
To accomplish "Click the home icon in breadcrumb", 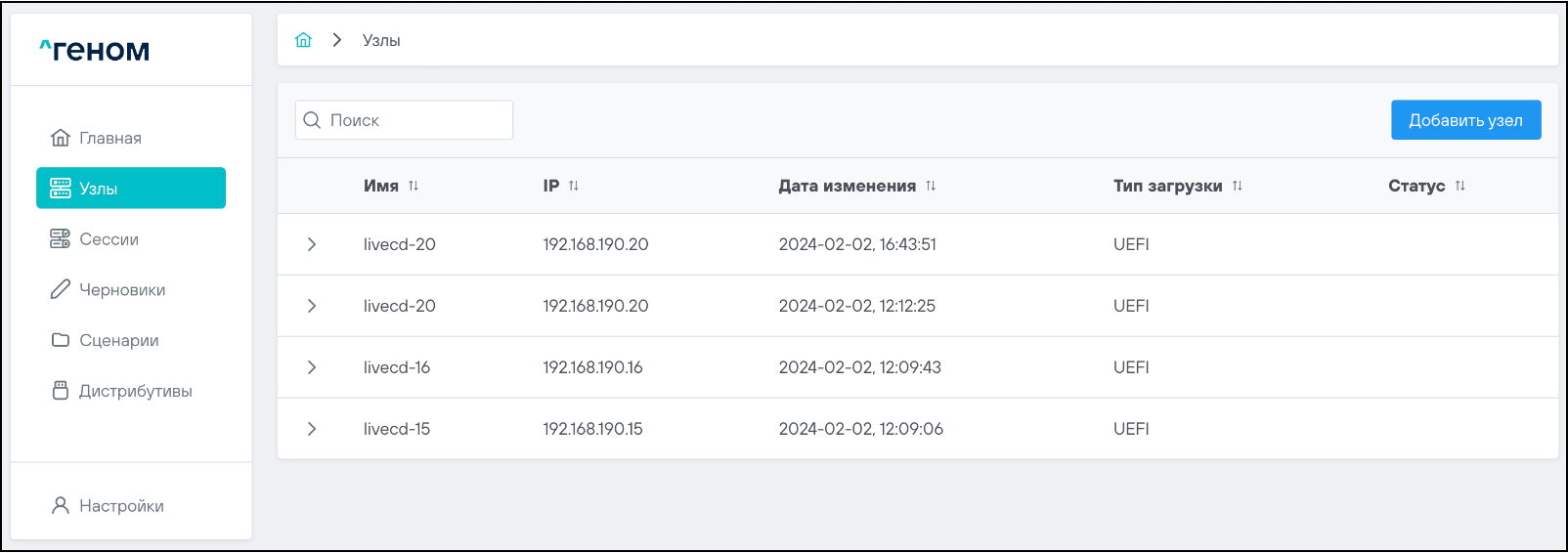I will 303,40.
